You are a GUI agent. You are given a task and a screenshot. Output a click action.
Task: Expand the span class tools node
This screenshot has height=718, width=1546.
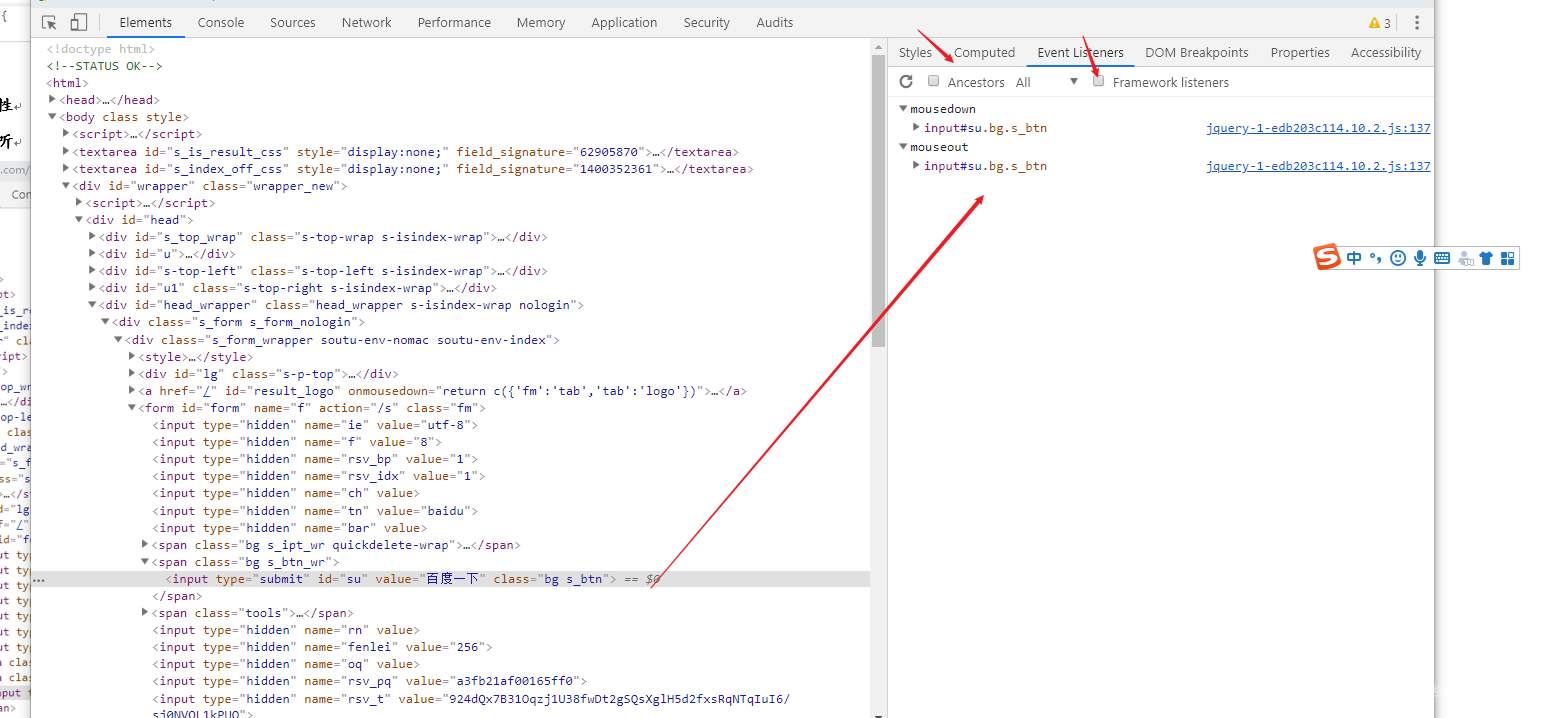(145, 613)
